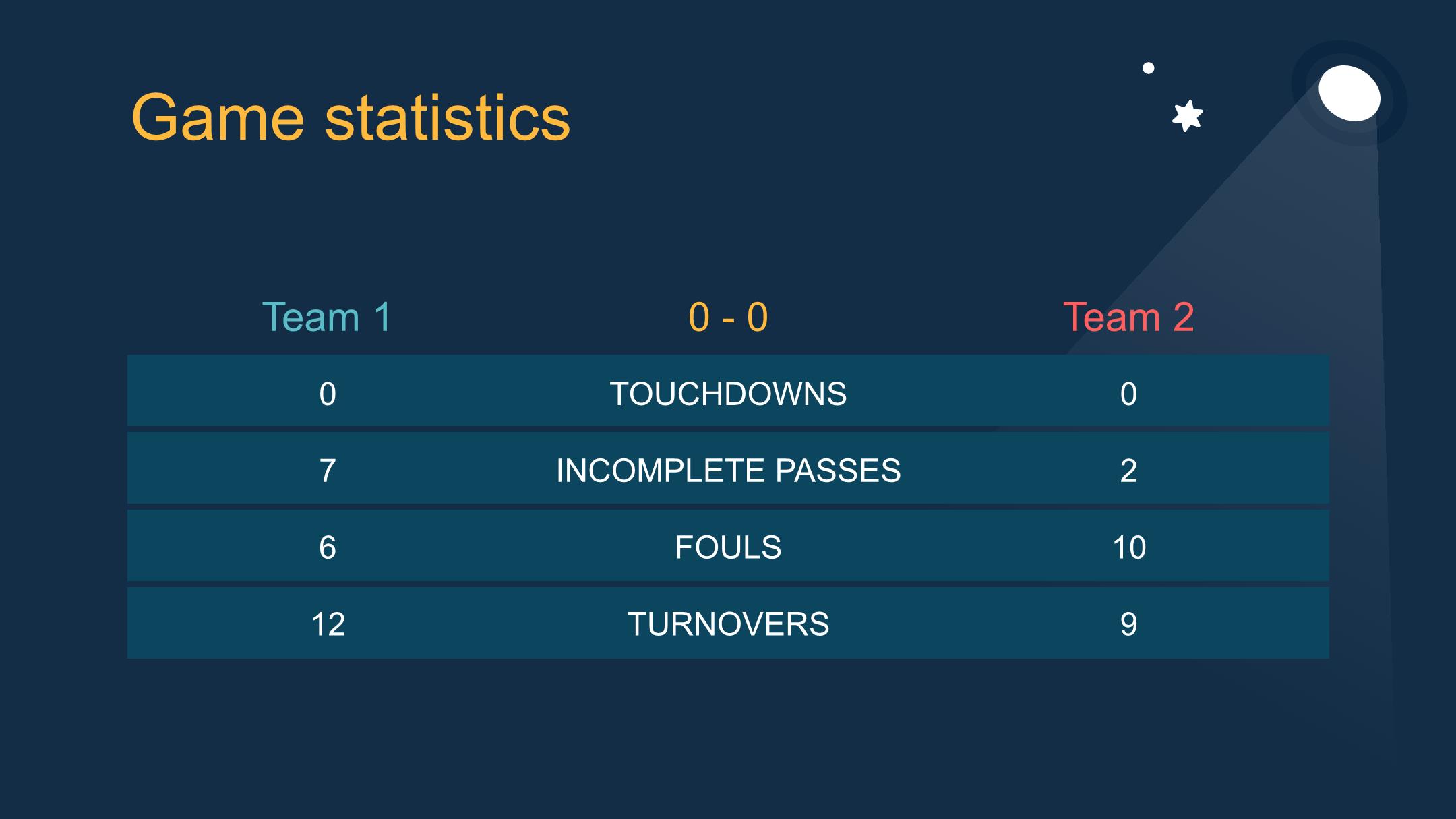1456x819 pixels.
Task: Select the 0 - 0 score text
Action: [x=728, y=317]
